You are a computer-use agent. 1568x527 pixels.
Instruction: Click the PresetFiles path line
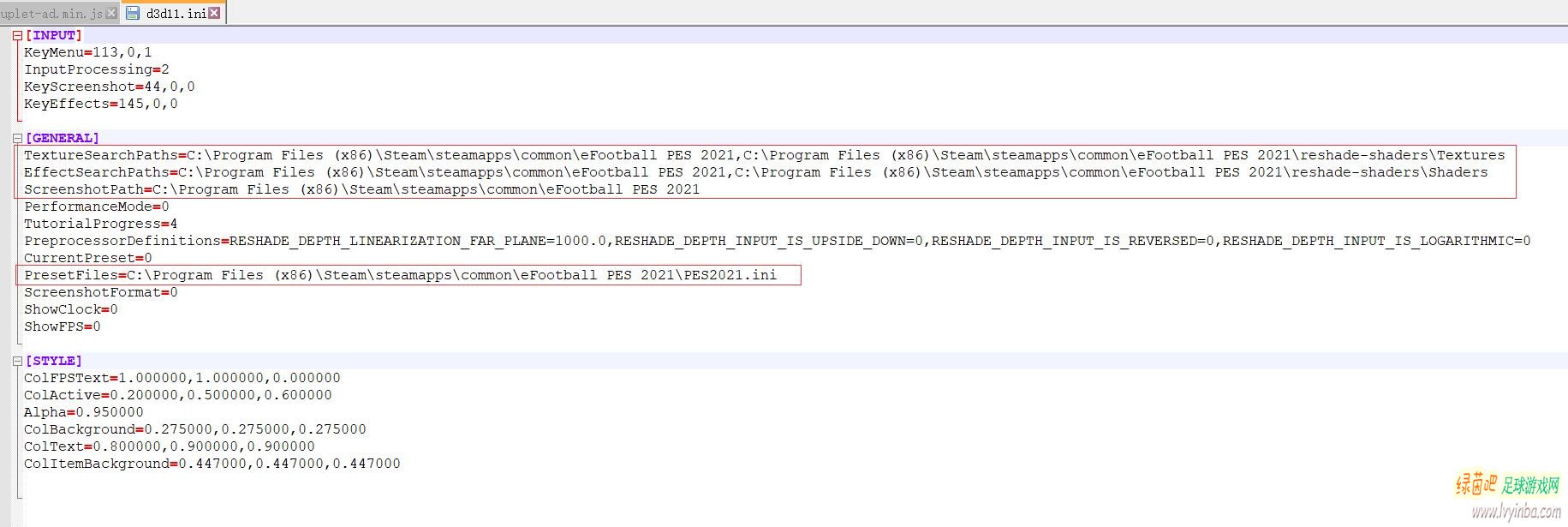coord(401,275)
